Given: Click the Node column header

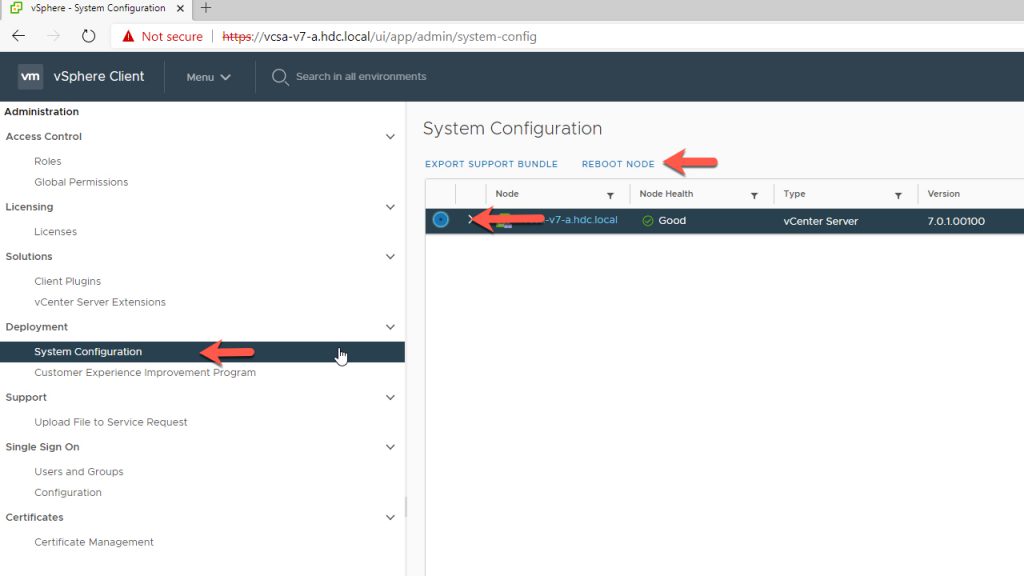Looking at the screenshot, I should (x=507, y=194).
